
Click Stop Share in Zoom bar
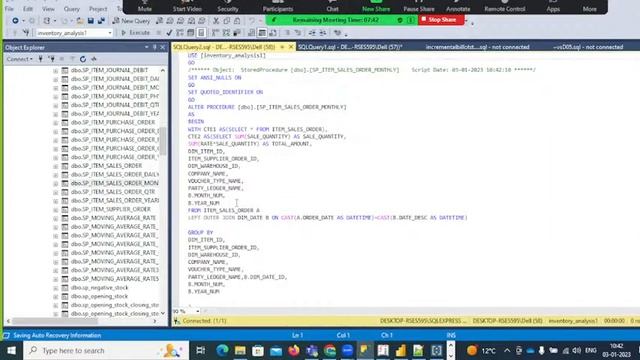(441, 20)
